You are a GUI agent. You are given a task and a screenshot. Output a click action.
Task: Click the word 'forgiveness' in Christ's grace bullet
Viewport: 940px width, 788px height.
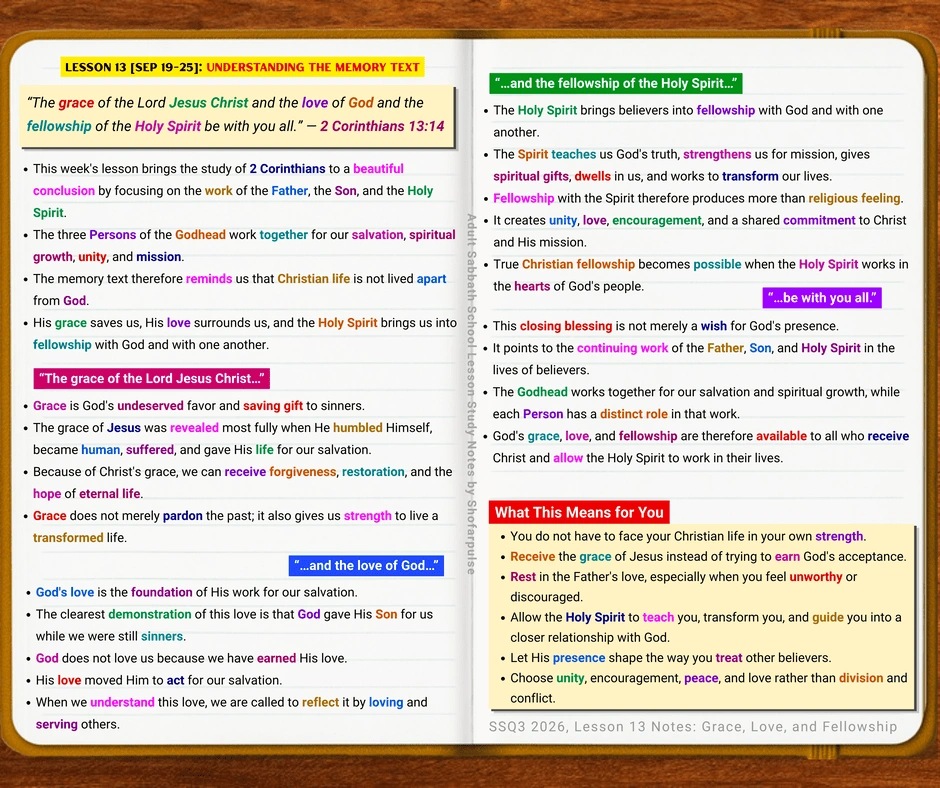(303, 472)
